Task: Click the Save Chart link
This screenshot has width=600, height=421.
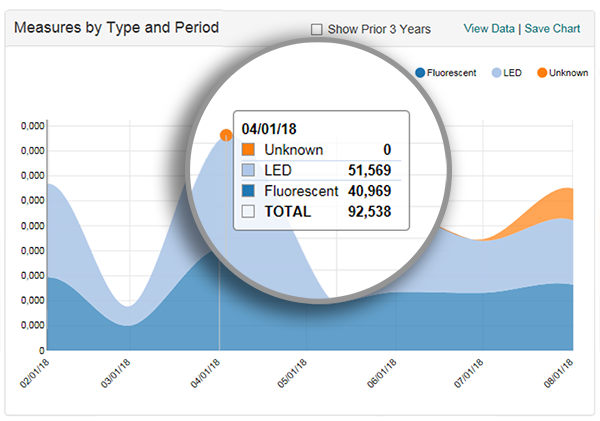Action: point(552,29)
